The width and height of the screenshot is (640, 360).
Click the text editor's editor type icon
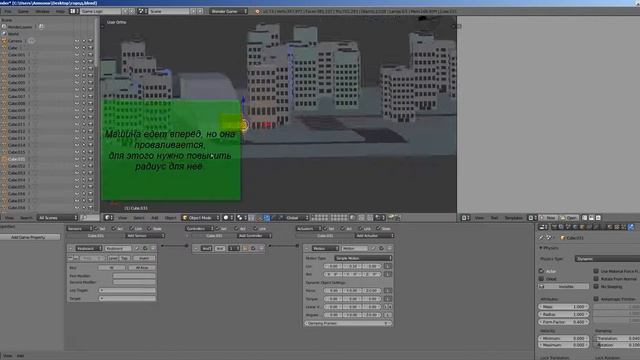pyautogui.click(x=465, y=218)
